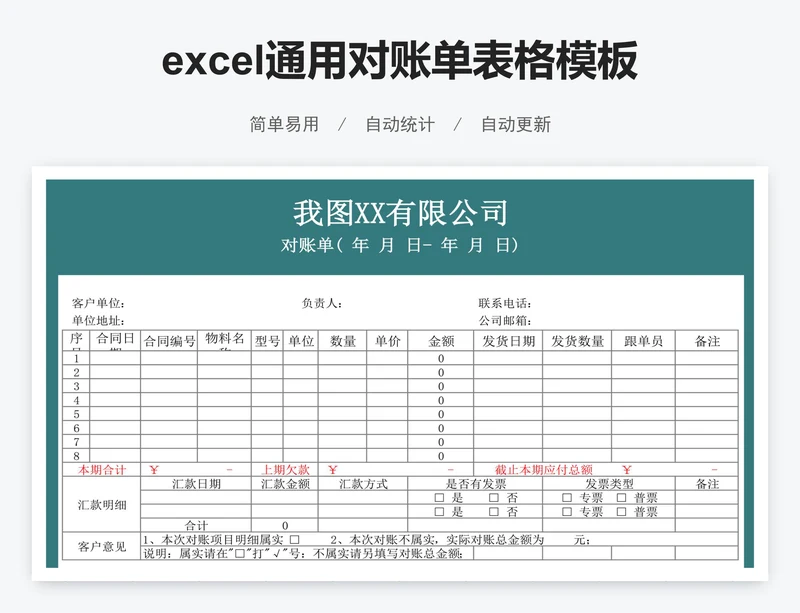This screenshot has width=800, height=613.
Task: Select the 型号 column header
Action: (x=267, y=341)
